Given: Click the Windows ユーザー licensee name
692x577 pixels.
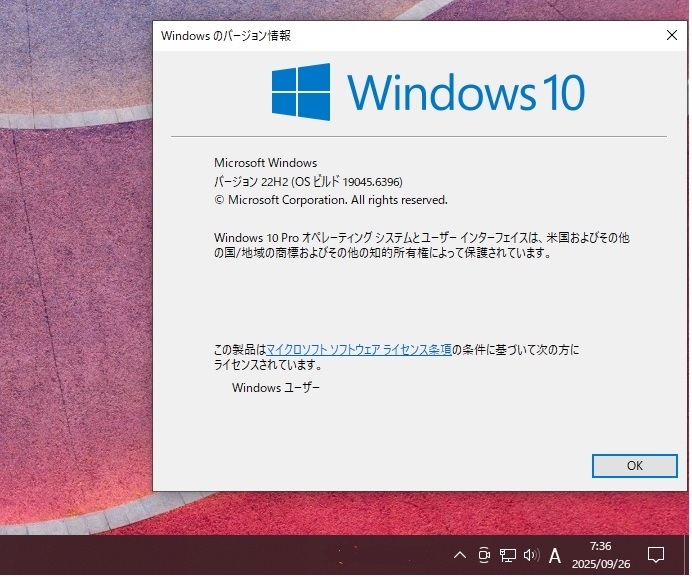Looking at the screenshot, I should [277, 389].
